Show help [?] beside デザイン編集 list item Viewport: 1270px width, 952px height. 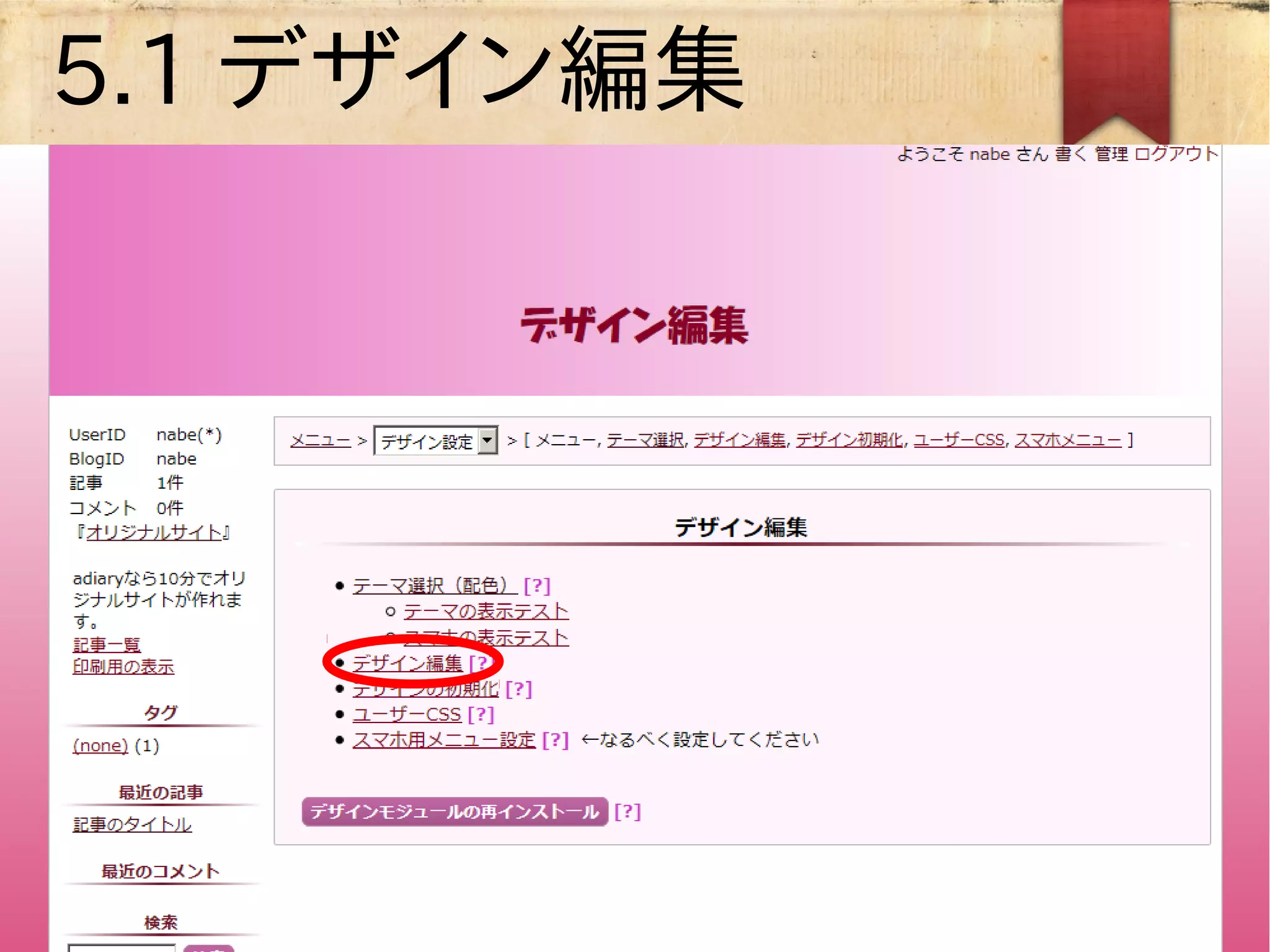coord(482,663)
